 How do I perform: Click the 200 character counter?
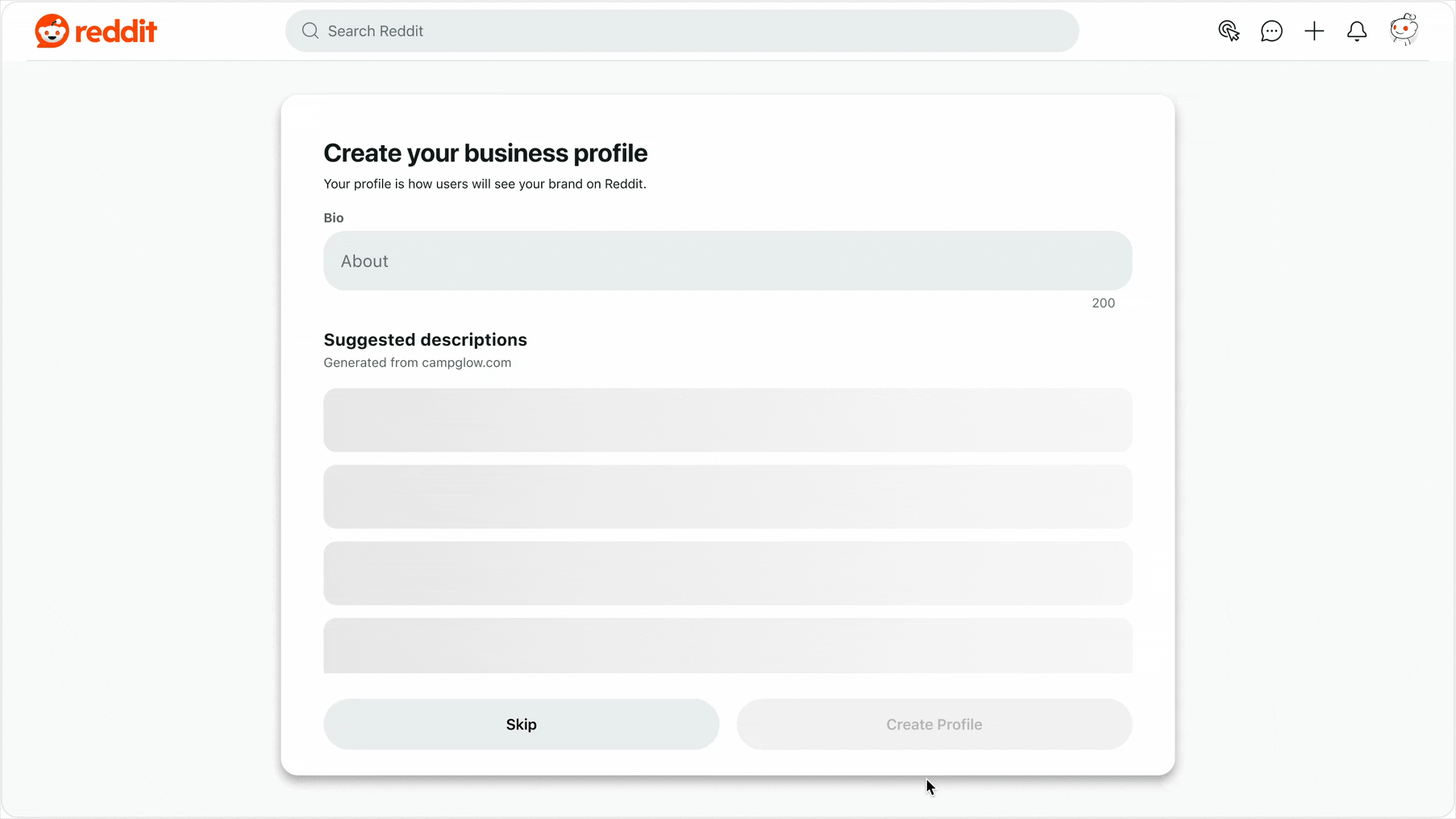(1103, 303)
